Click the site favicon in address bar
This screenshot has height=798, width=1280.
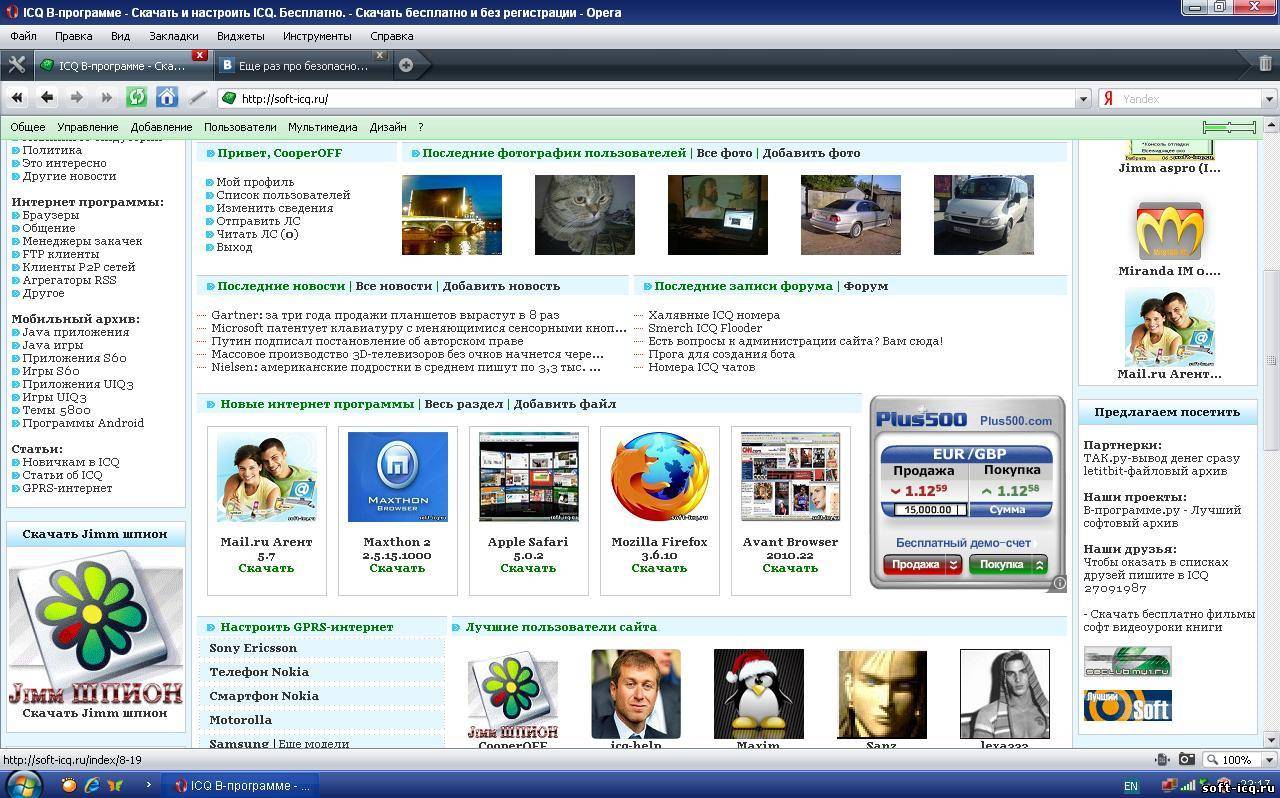pyautogui.click(x=229, y=98)
